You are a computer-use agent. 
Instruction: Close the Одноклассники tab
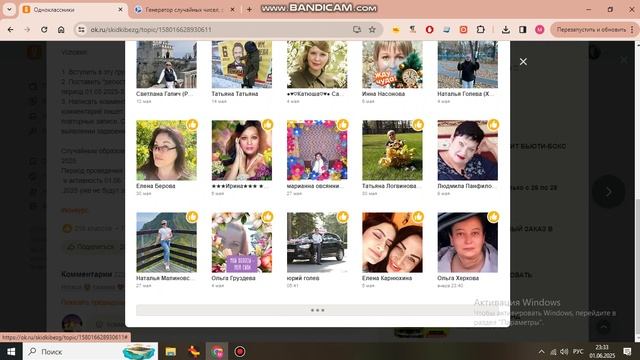point(120,9)
